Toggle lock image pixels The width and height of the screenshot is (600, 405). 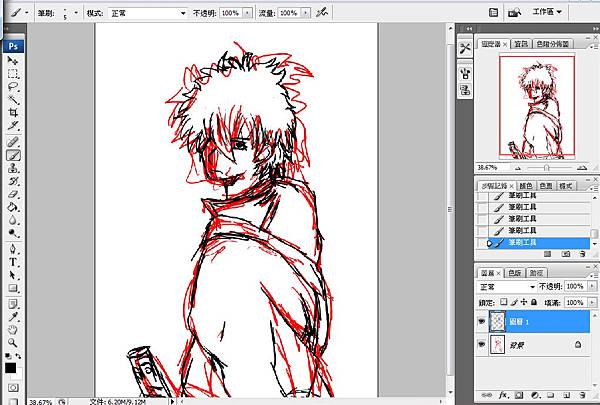(514, 302)
